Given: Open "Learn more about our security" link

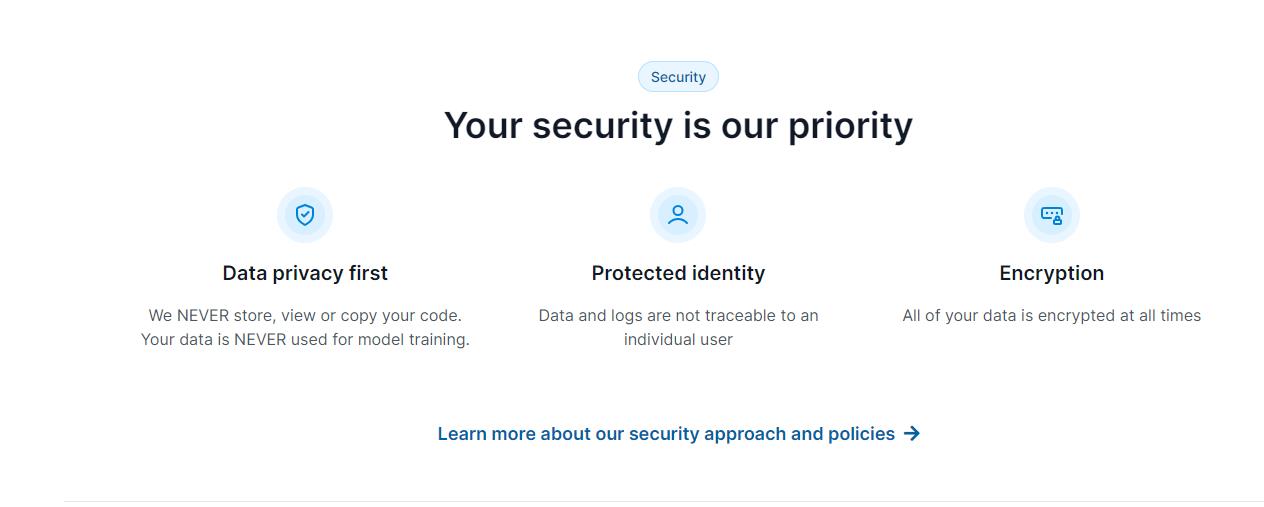Looking at the screenshot, I should [x=678, y=434].
